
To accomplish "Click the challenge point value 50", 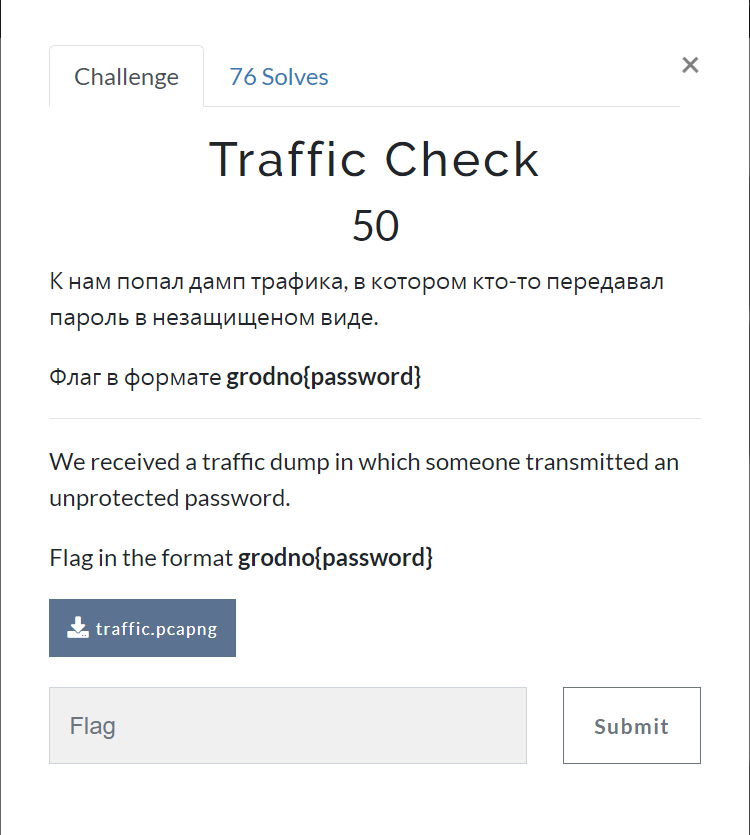I will pos(375,226).
